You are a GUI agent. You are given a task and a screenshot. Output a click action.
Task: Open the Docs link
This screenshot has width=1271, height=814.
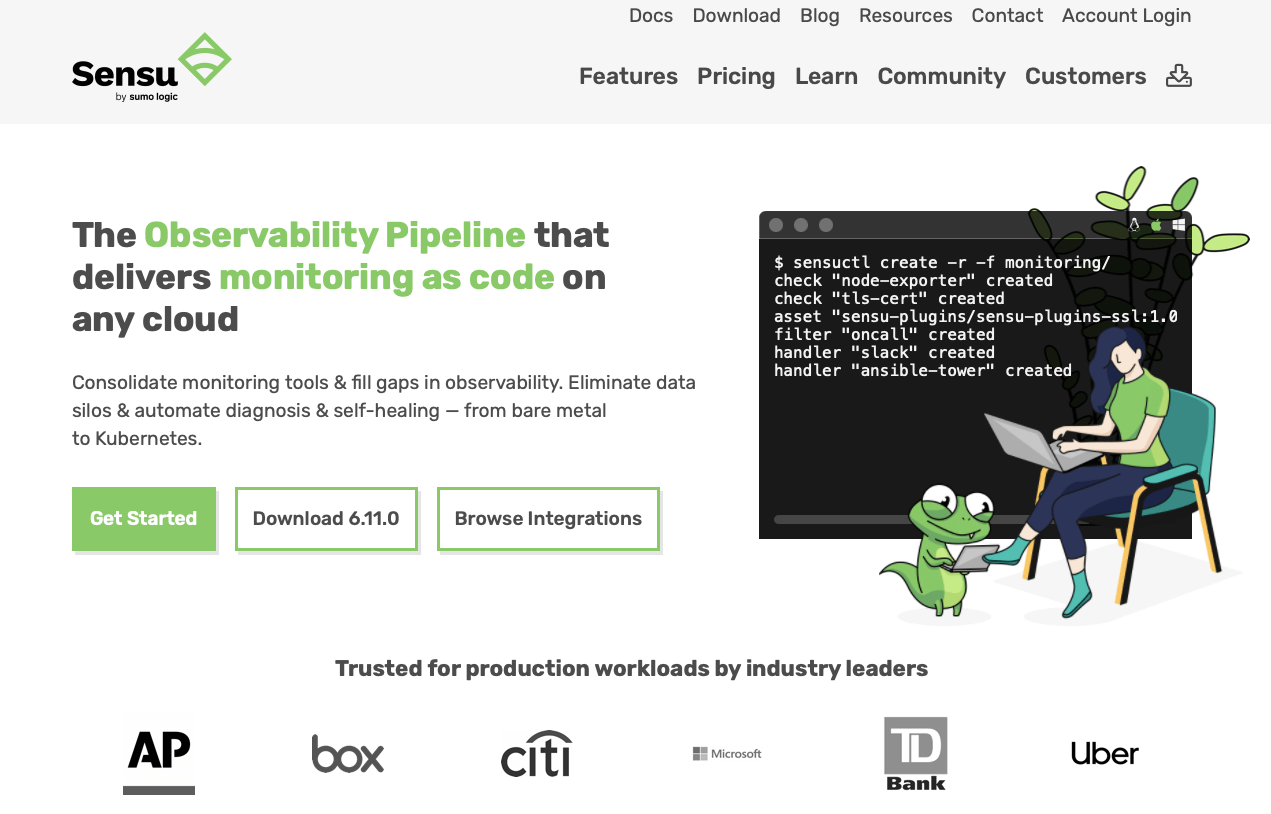click(651, 16)
